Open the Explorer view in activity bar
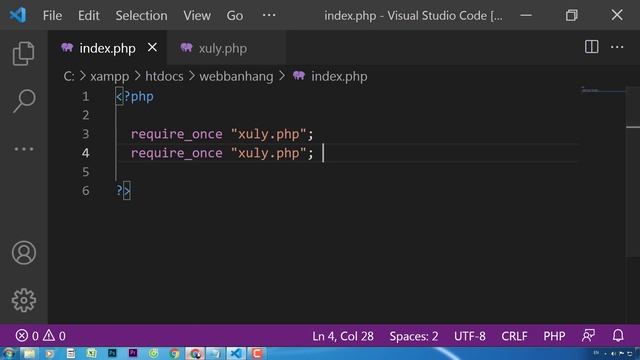The height and width of the screenshot is (360, 640). [23, 53]
